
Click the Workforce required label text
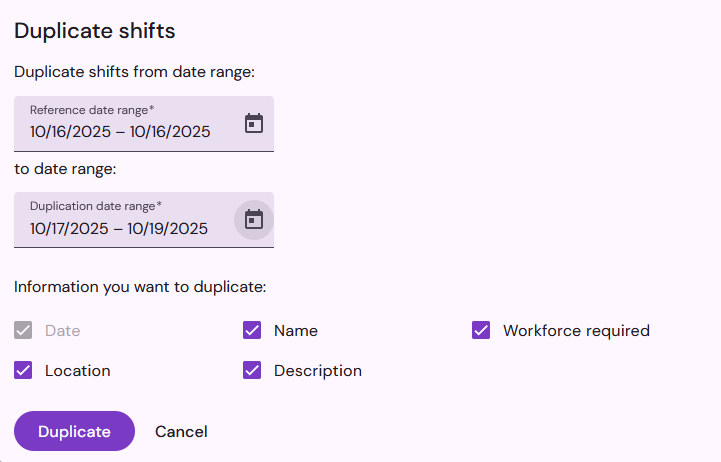click(576, 331)
